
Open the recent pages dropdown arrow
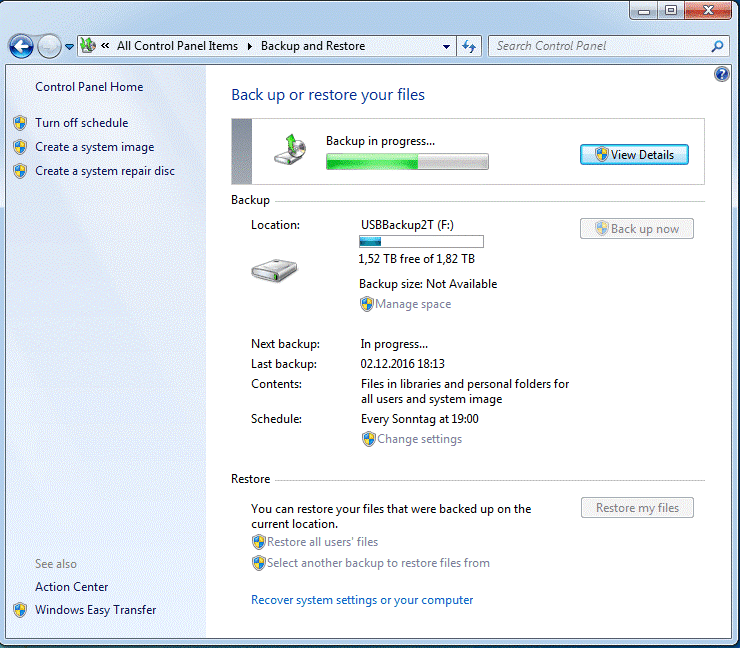point(69,47)
